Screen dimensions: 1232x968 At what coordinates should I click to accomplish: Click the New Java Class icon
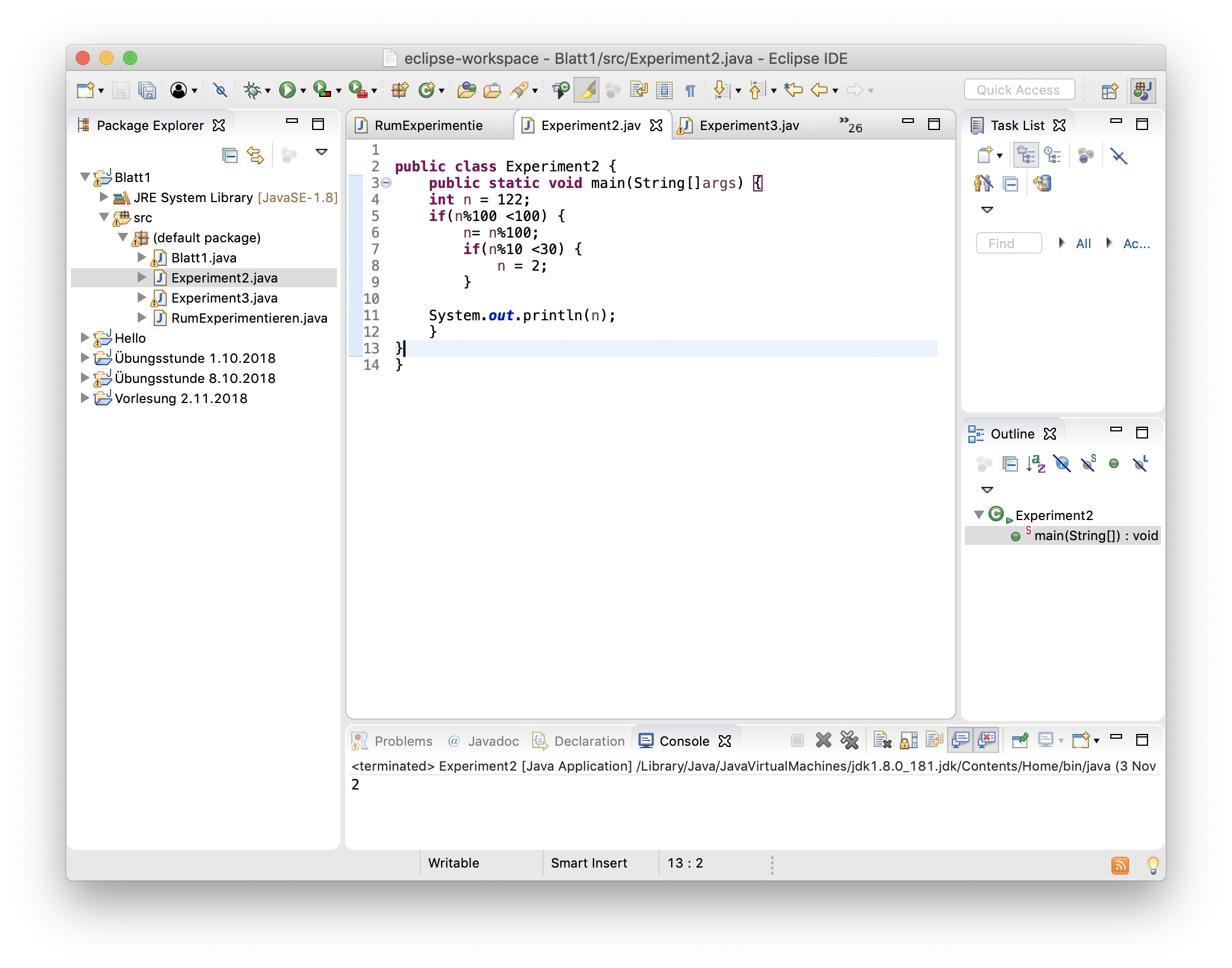point(426,90)
